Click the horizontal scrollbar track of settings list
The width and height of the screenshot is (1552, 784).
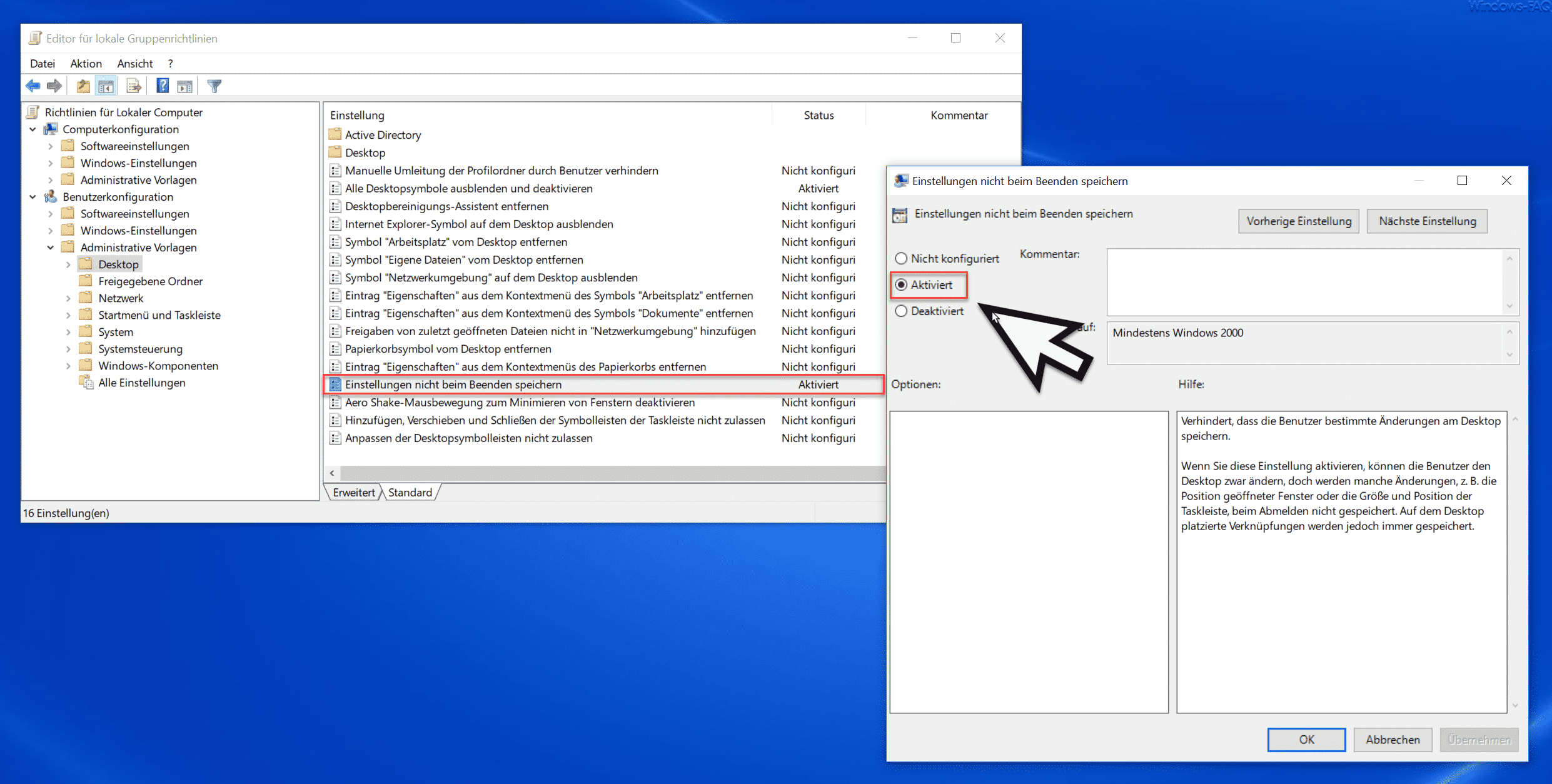613,473
